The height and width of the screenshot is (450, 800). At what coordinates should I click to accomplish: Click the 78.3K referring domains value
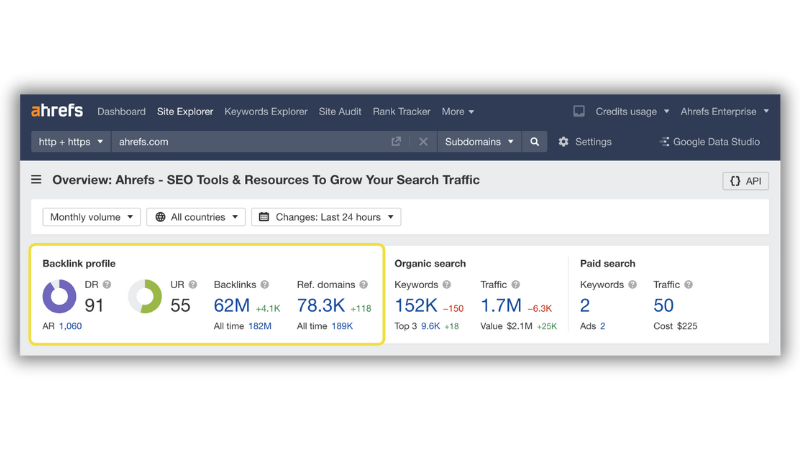321,305
